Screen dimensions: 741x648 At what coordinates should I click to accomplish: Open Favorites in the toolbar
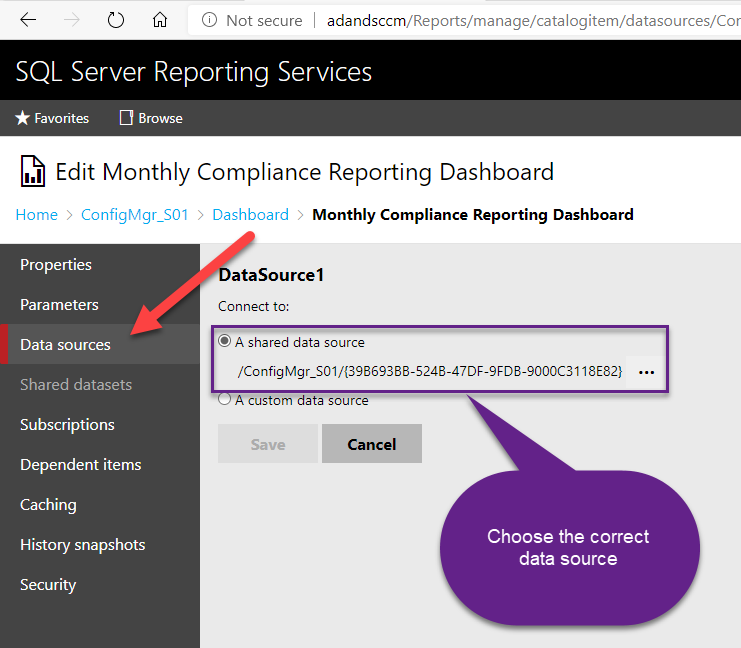(52, 118)
